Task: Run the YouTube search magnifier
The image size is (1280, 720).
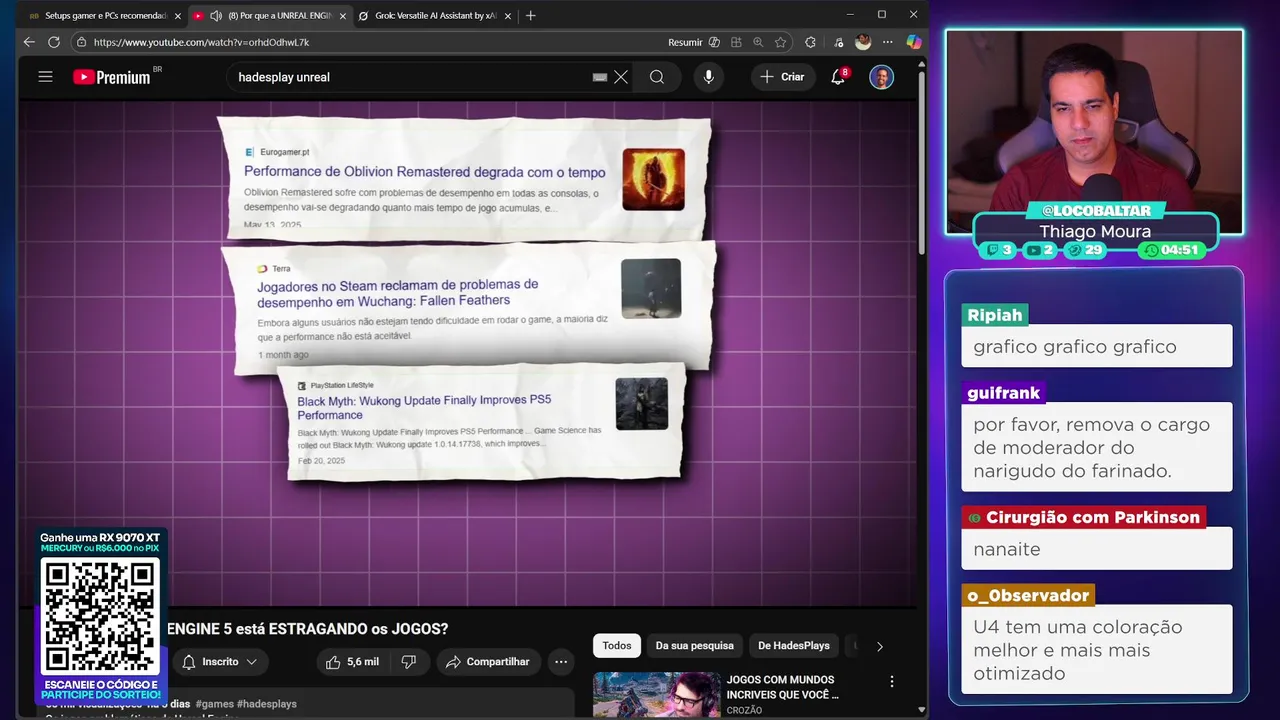Action: coord(657,77)
